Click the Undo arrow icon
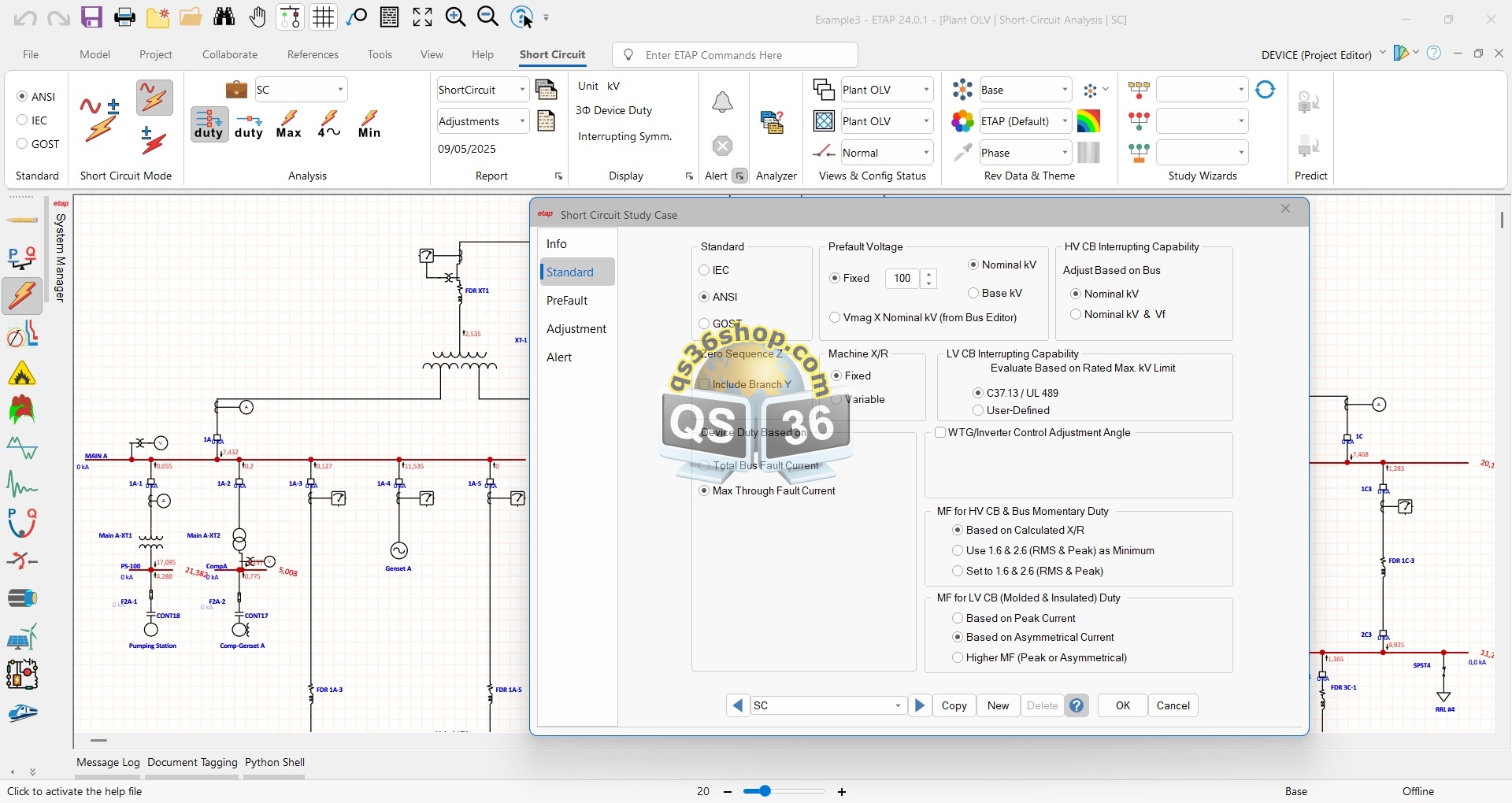 pos(26,18)
